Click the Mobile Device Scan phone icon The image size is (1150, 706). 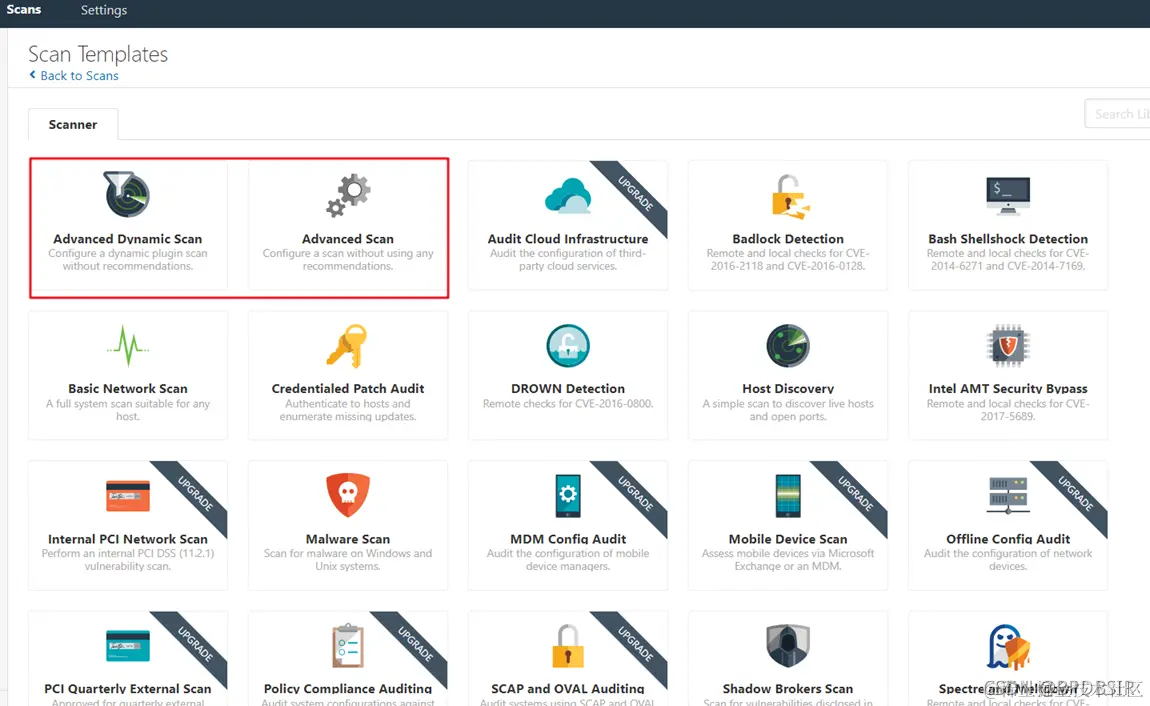pos(788,496)
